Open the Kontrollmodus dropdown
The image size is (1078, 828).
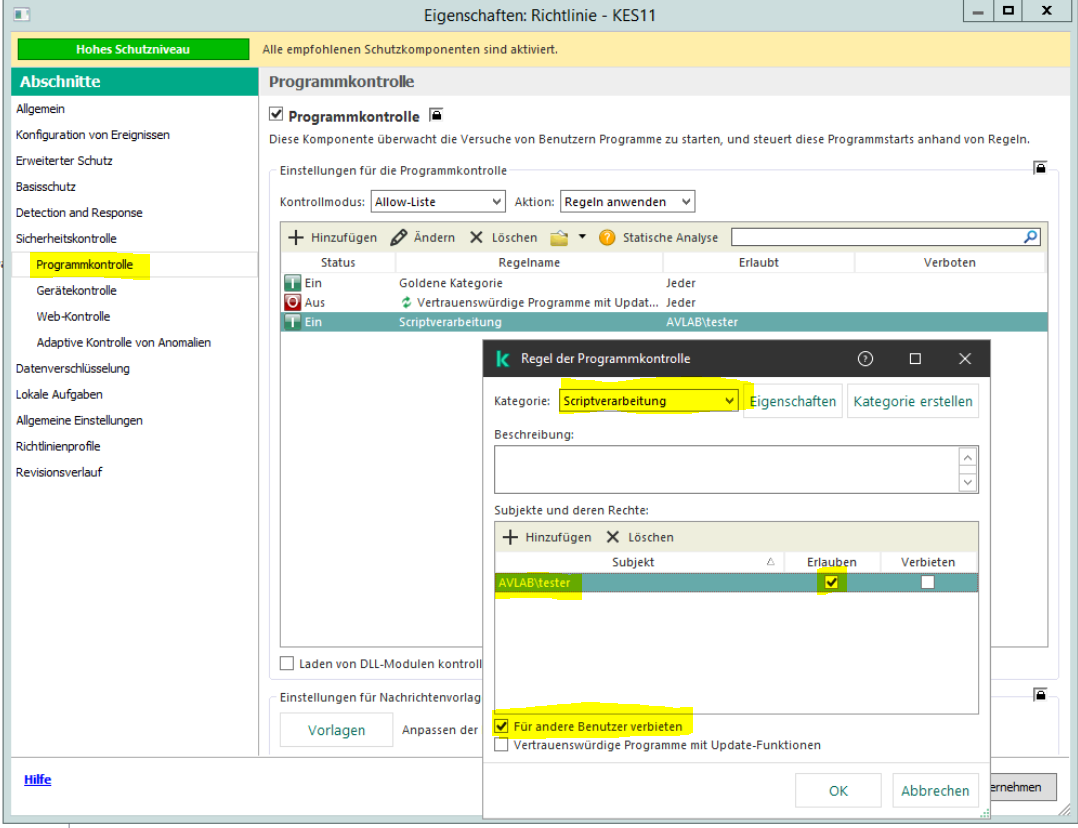click(438, 201)
